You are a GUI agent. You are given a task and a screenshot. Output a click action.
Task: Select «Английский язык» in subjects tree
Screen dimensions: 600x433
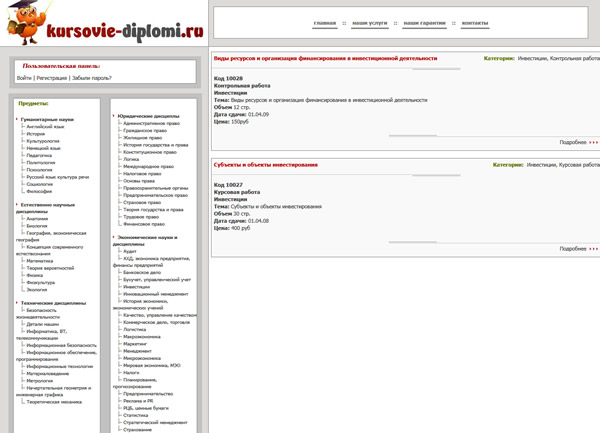pos(45,127)
